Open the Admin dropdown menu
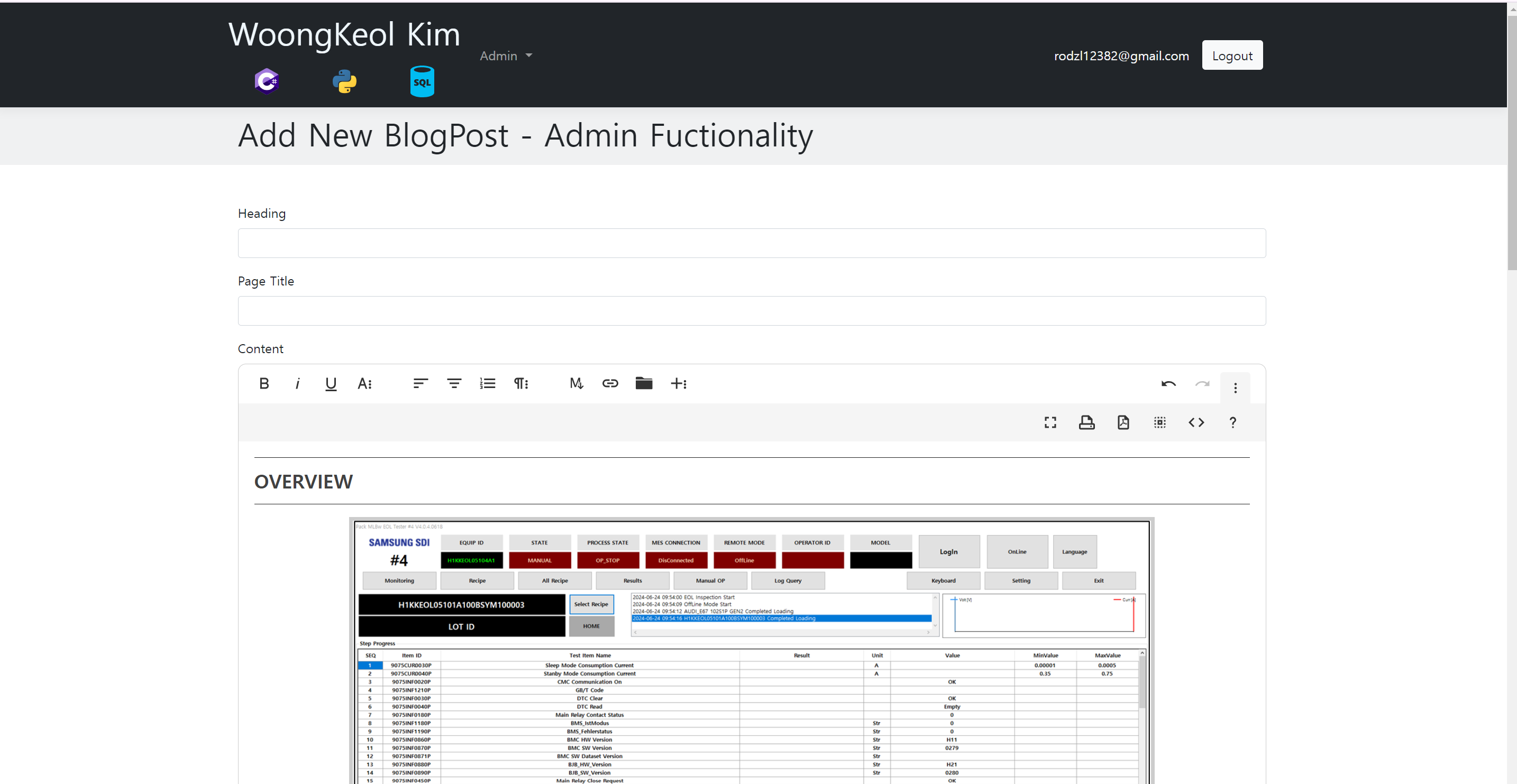 506,56
